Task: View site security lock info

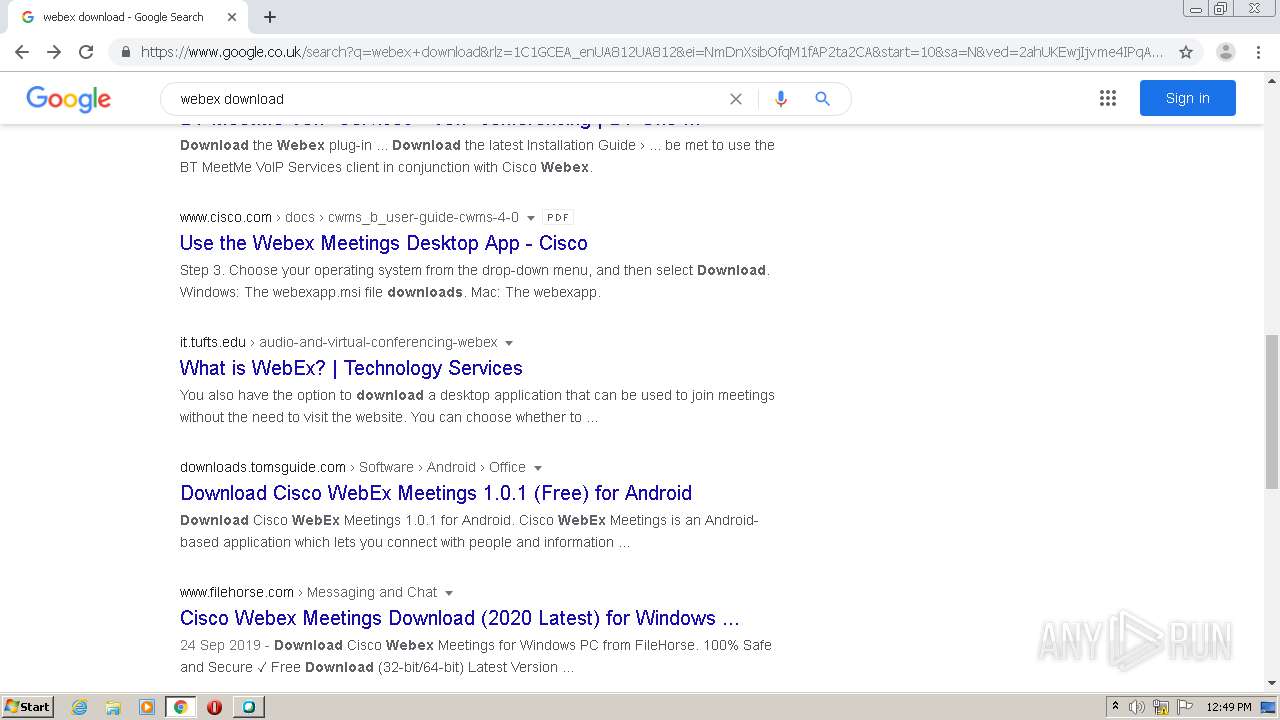Action: pos(125,52)
